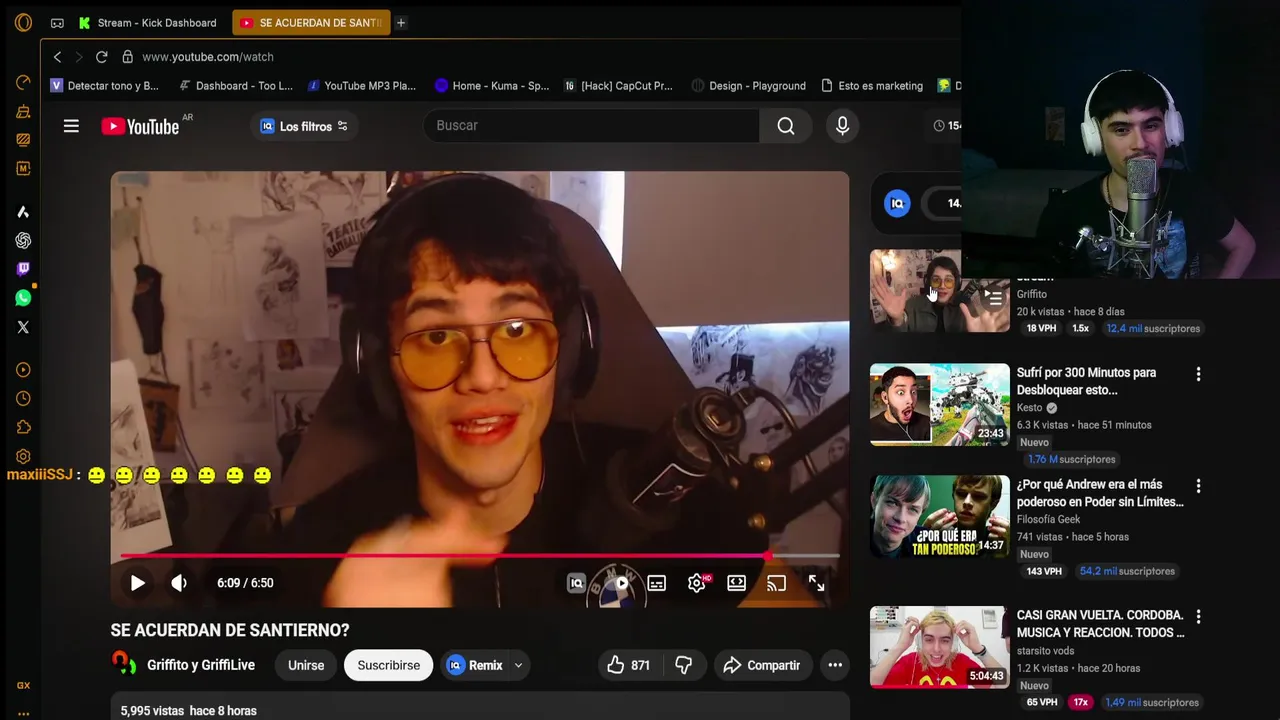
Task: Click the vidIQ Remix button
Action: (474, 665)
